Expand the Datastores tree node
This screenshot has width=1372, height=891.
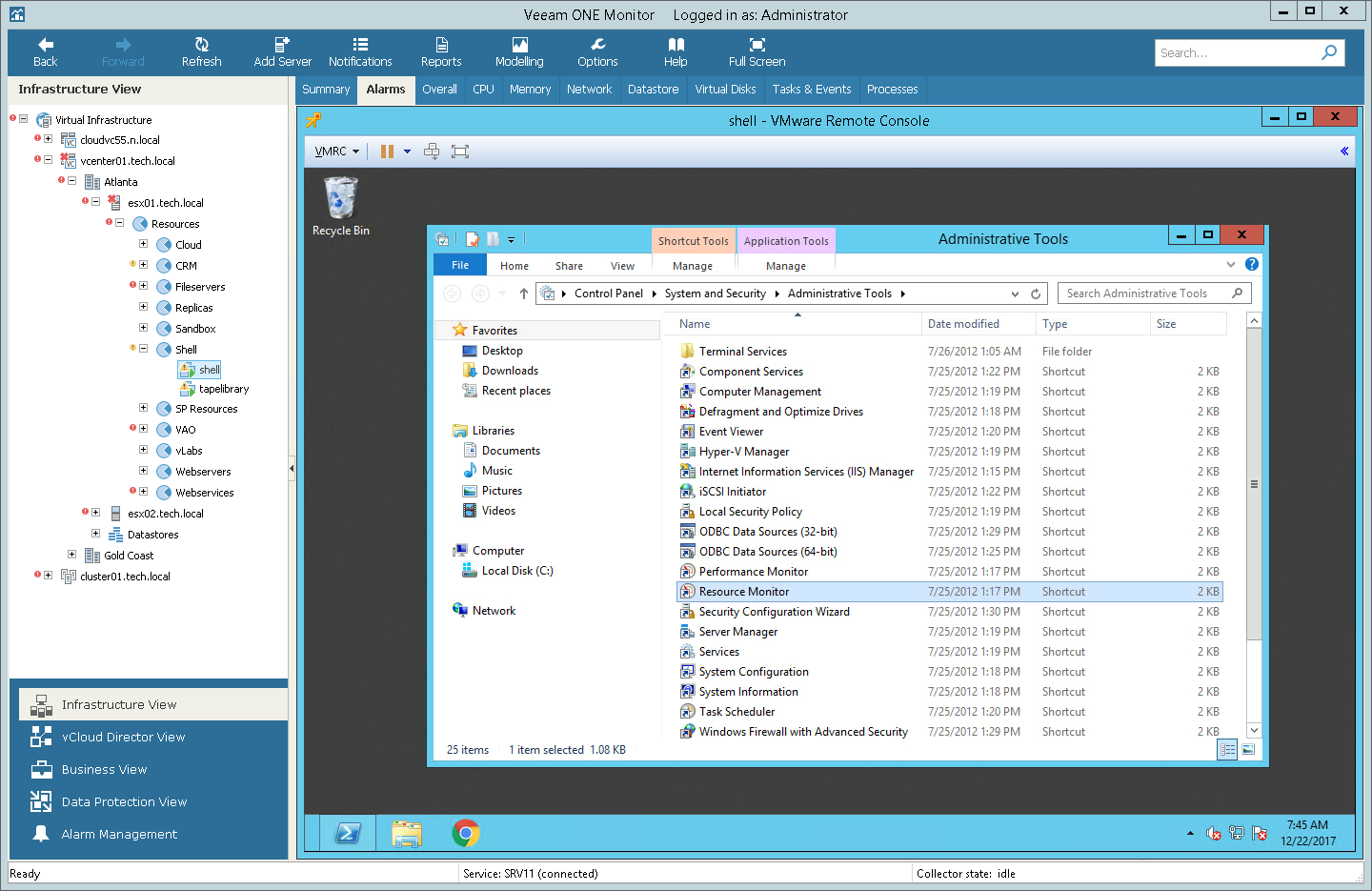point(95,534)
